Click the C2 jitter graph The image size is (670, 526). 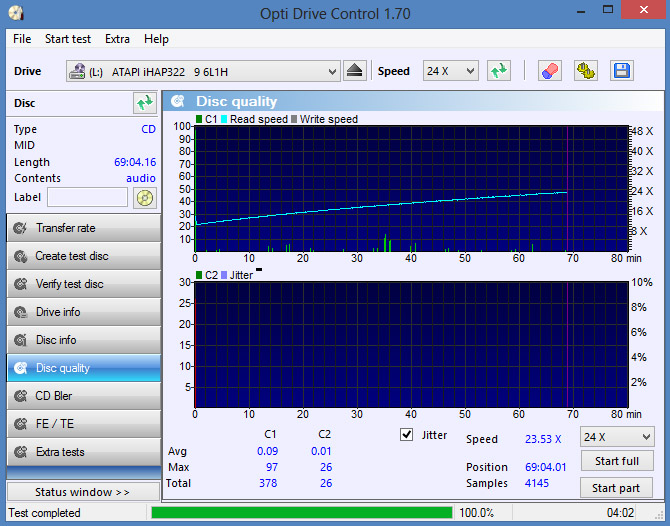click(x=411, y=344)
